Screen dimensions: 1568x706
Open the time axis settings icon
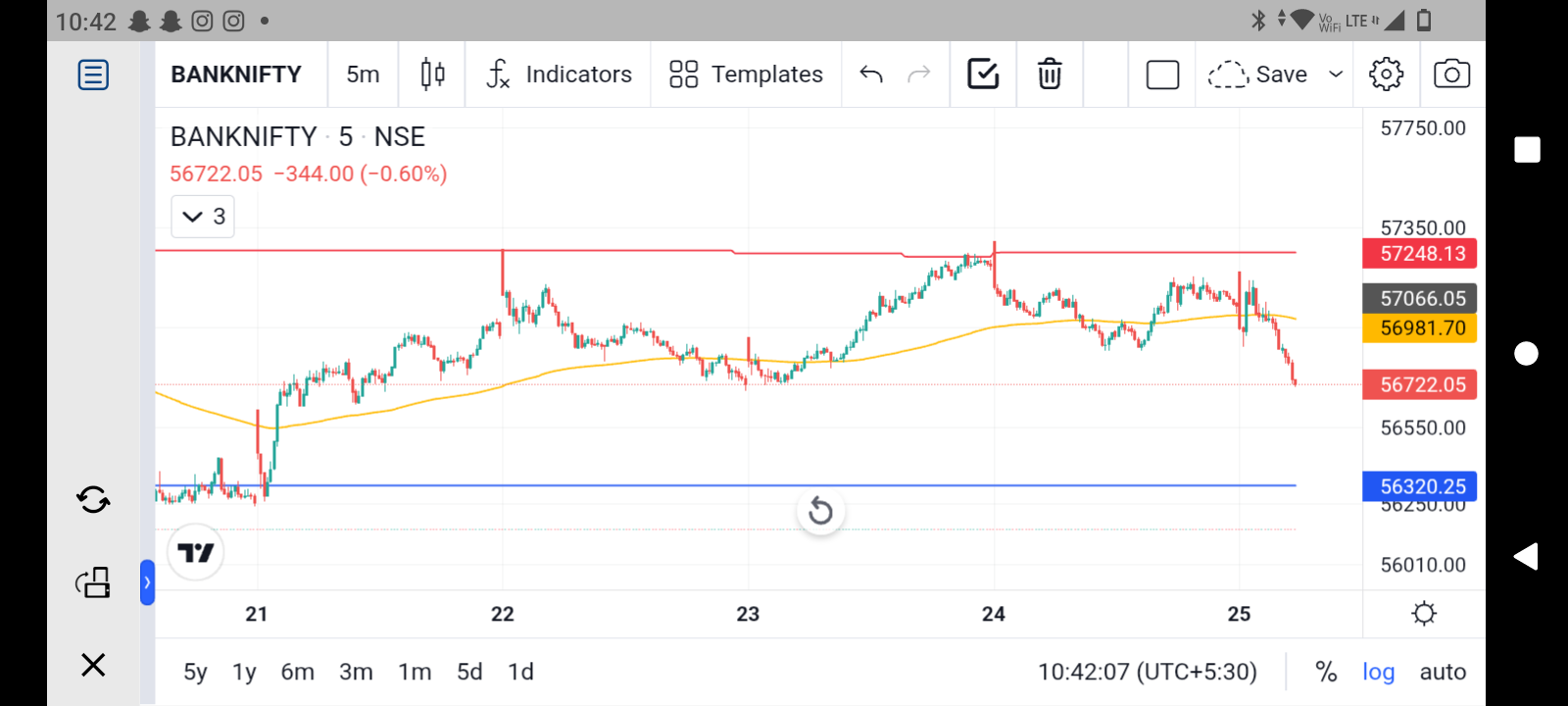(1424, 614)
